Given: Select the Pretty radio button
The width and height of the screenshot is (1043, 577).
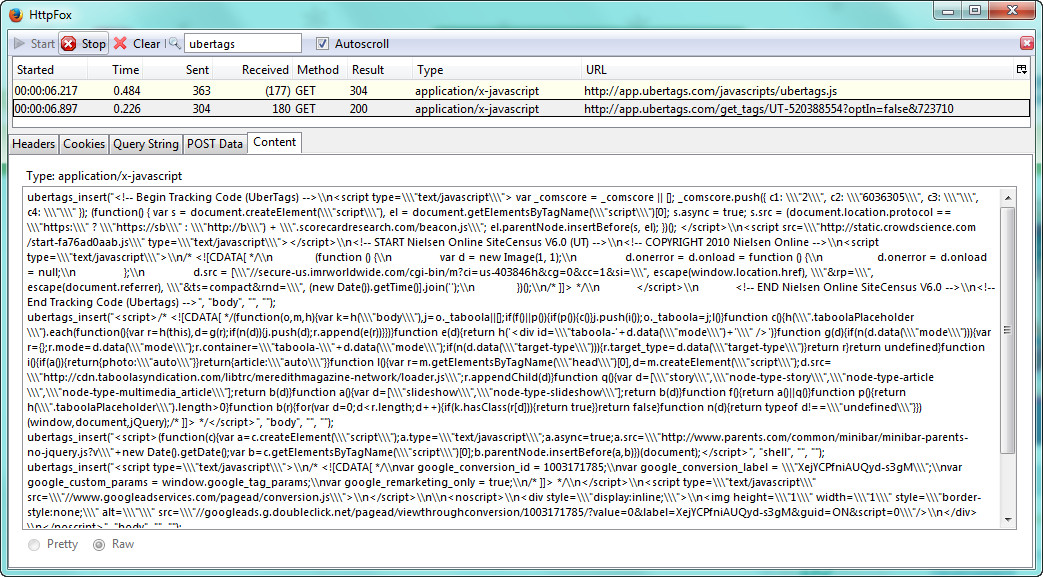Looking at the screenshot, I should (x=36, y=544).
